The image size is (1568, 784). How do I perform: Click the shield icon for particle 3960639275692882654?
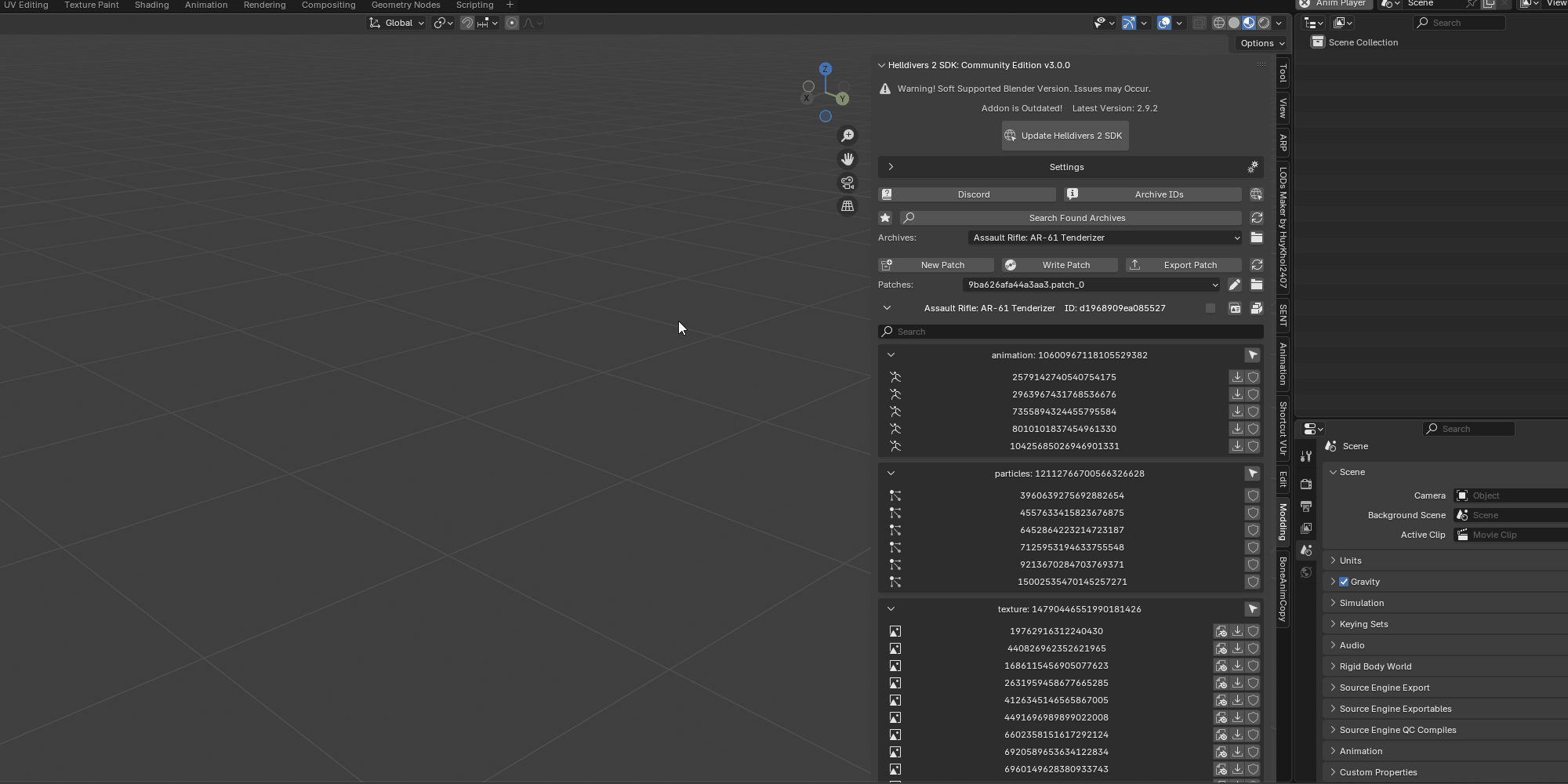1253,495
